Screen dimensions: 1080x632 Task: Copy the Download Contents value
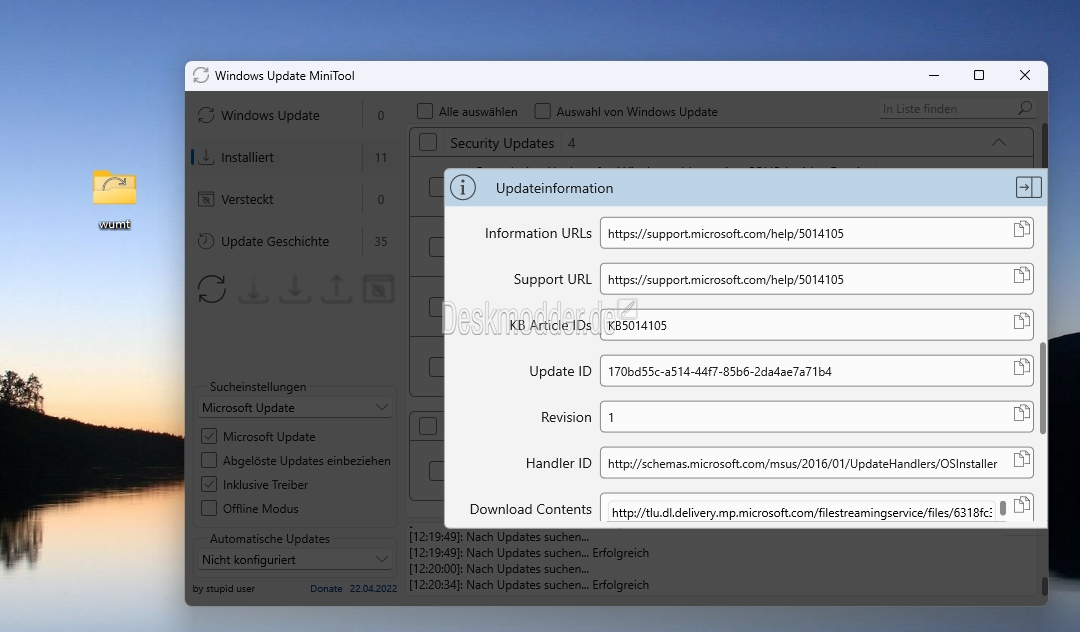point(1021,505)
